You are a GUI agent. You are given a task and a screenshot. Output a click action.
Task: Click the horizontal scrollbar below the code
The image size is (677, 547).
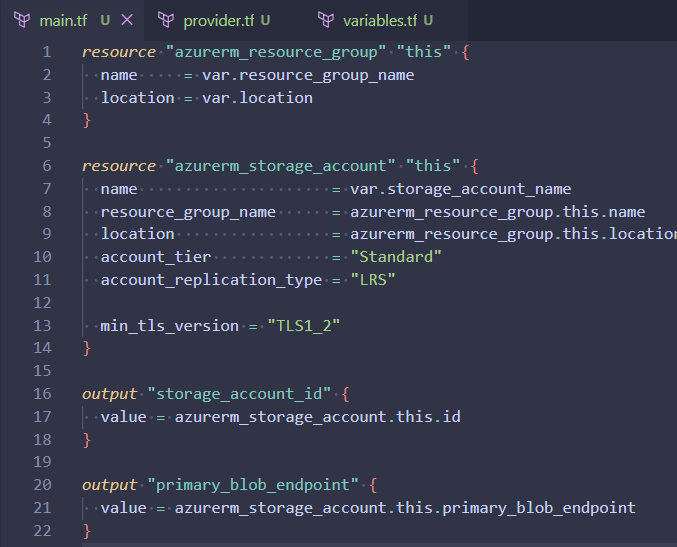click(379, 545)
